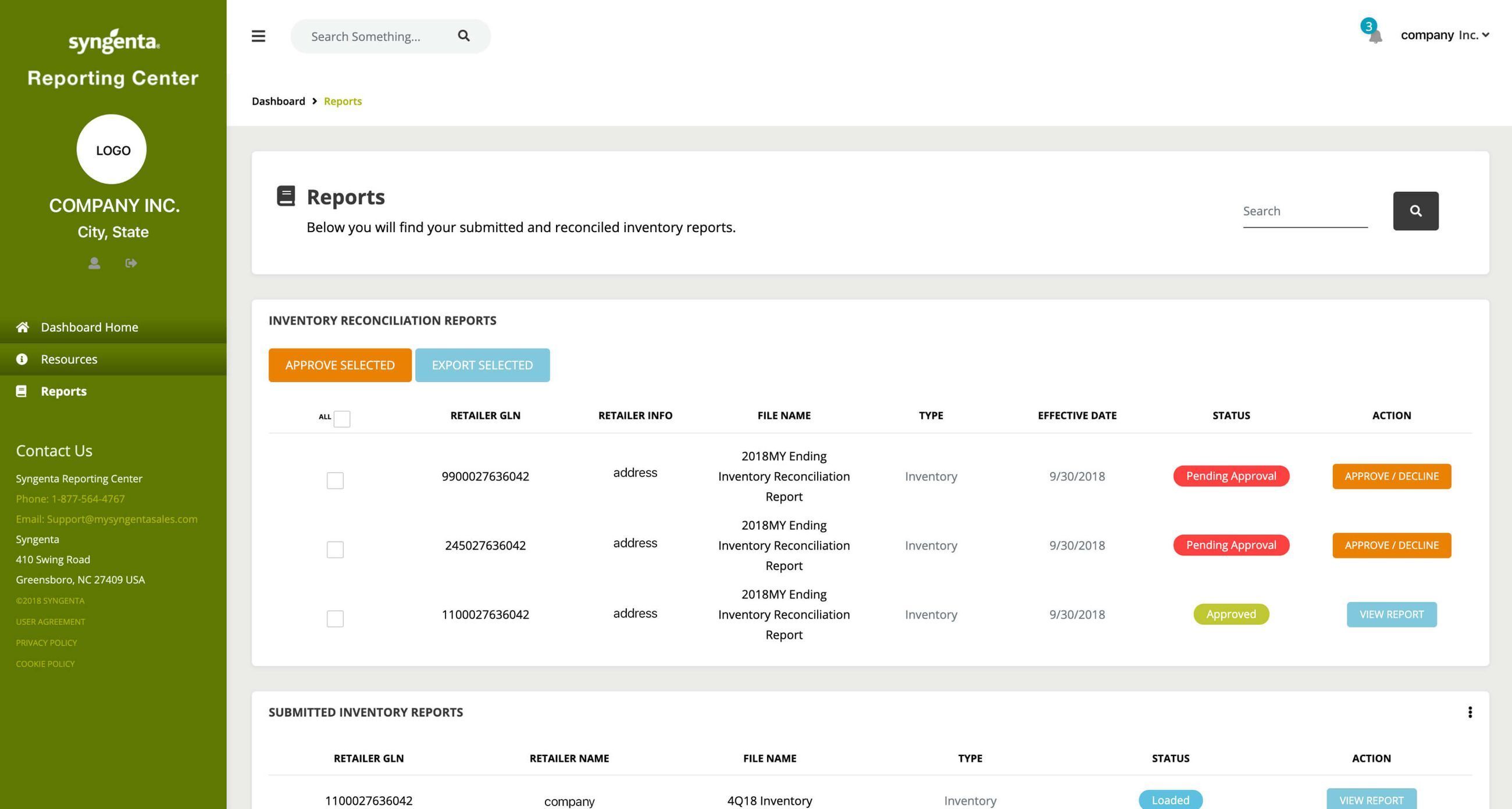Click the Export Selected button
1512x809 pixels.
(482, 365)
